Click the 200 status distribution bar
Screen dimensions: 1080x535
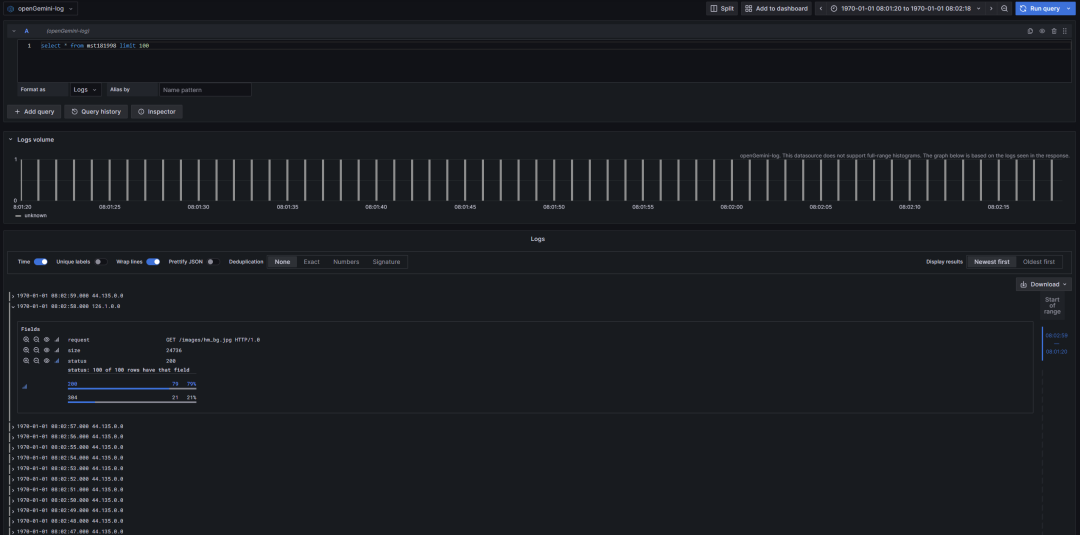(132, 386)
